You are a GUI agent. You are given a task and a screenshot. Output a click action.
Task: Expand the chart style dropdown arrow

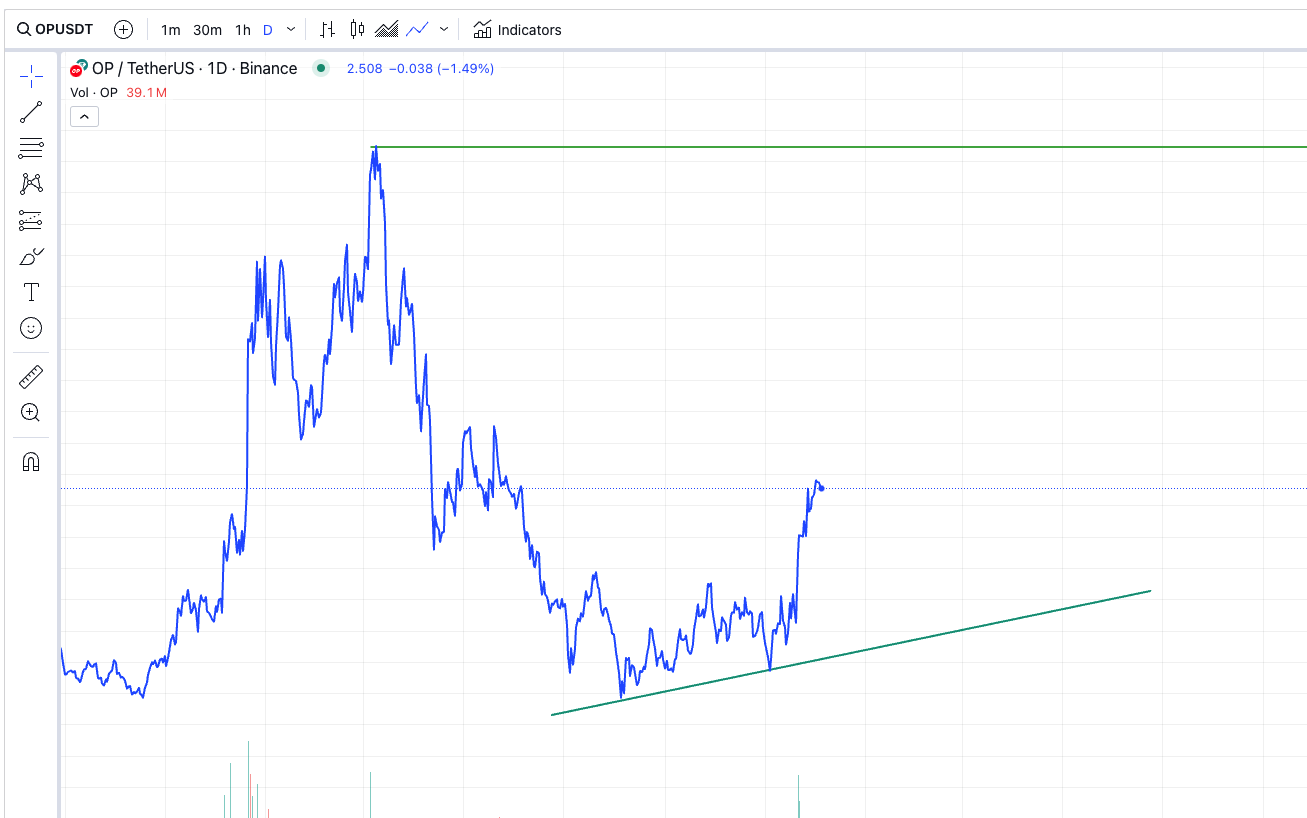click(x=444, y=30)
